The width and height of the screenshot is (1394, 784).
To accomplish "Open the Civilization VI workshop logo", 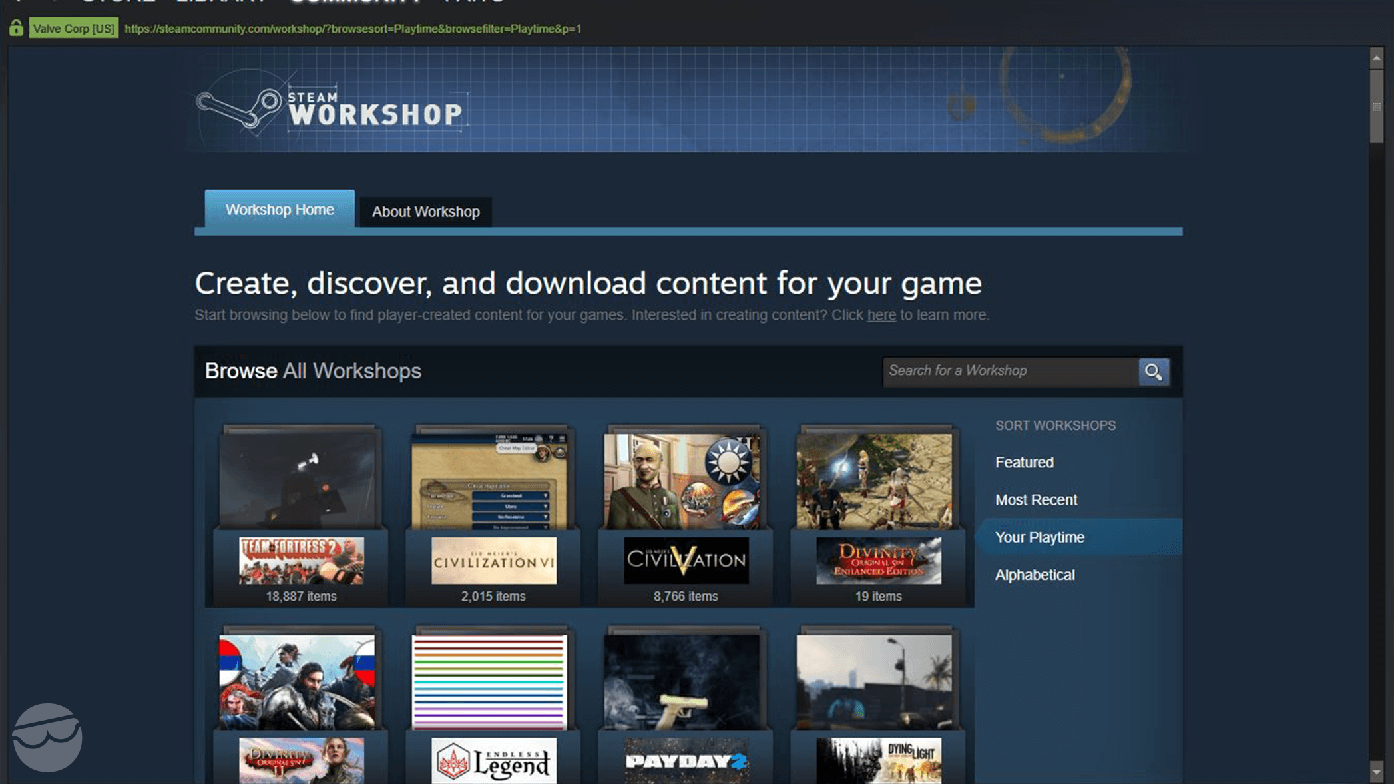I will [x=494, y=560].
